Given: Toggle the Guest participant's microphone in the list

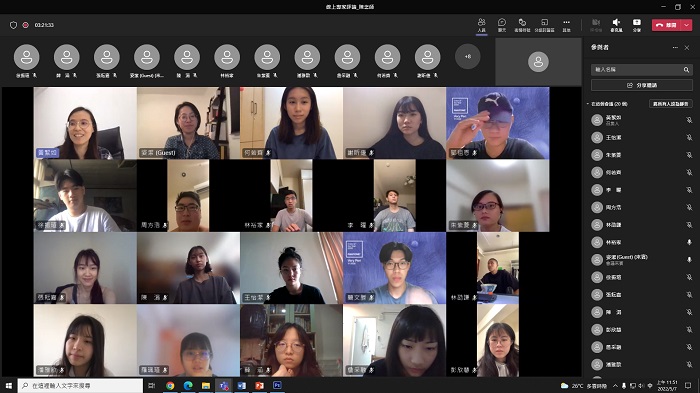Looking at the screenshot, I should (689, 259).
